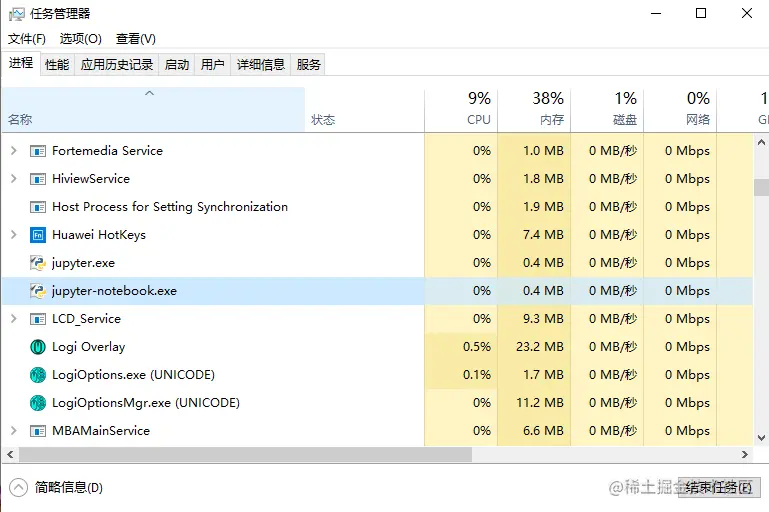Screen dimensions: 769x512
Task: Expand the Huawei HotKeys process group
Action: pyautogui.click(x=14, y=234)
